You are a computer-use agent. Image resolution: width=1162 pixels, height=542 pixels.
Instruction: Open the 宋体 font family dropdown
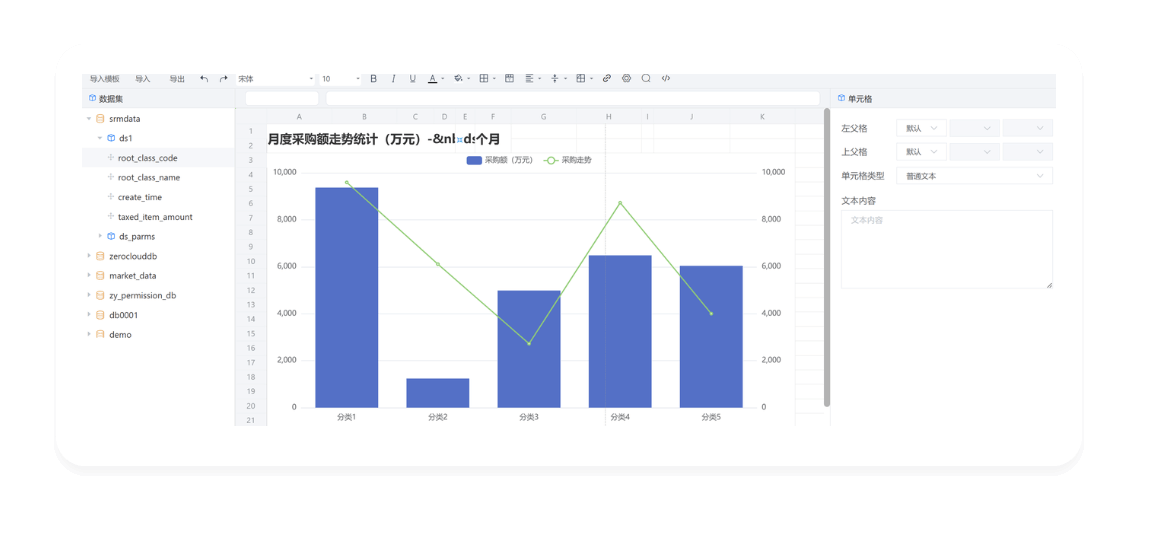(275, 78)
